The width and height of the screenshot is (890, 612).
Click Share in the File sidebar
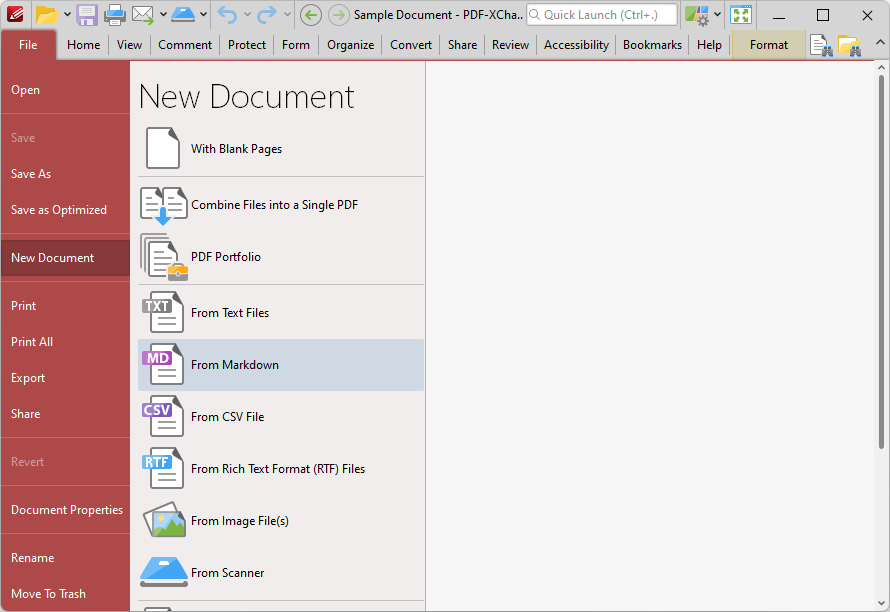65,414
